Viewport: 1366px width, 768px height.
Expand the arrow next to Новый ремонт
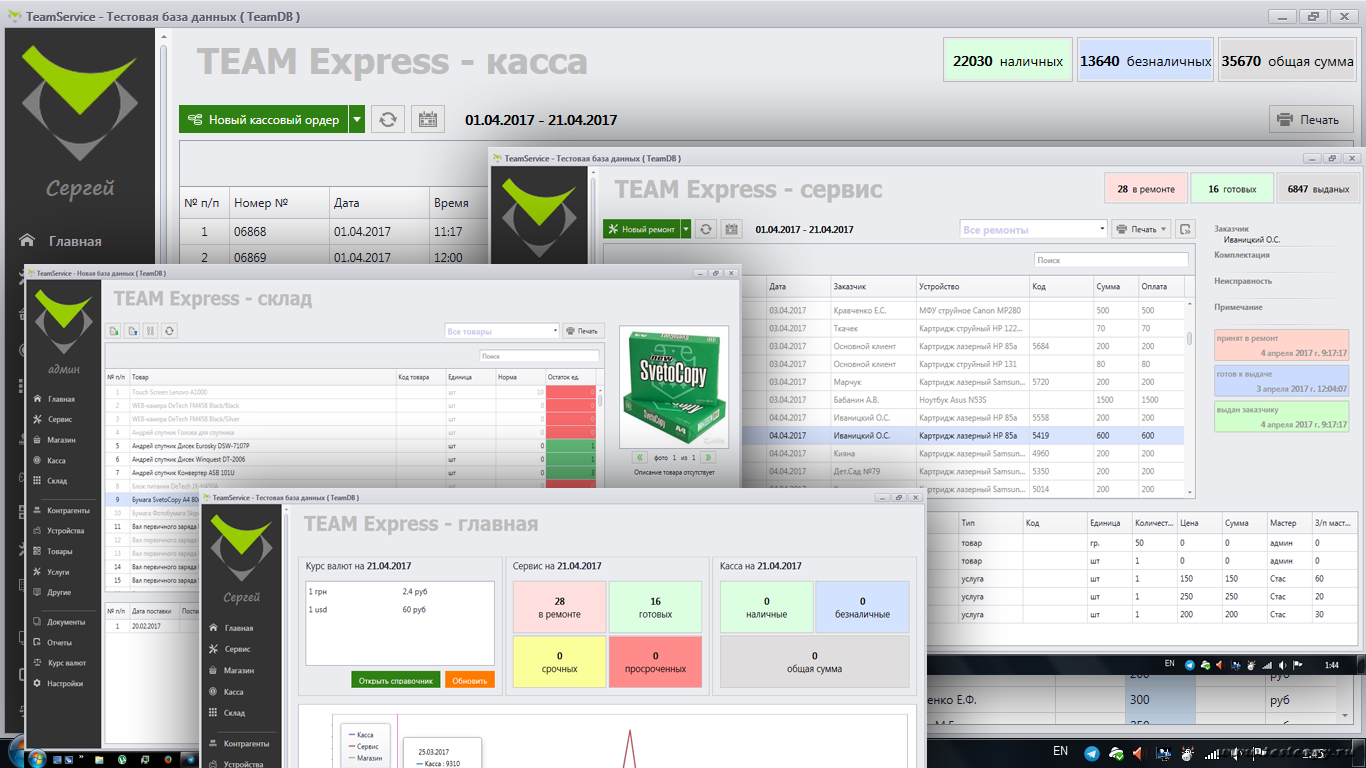tap(686, 229)
